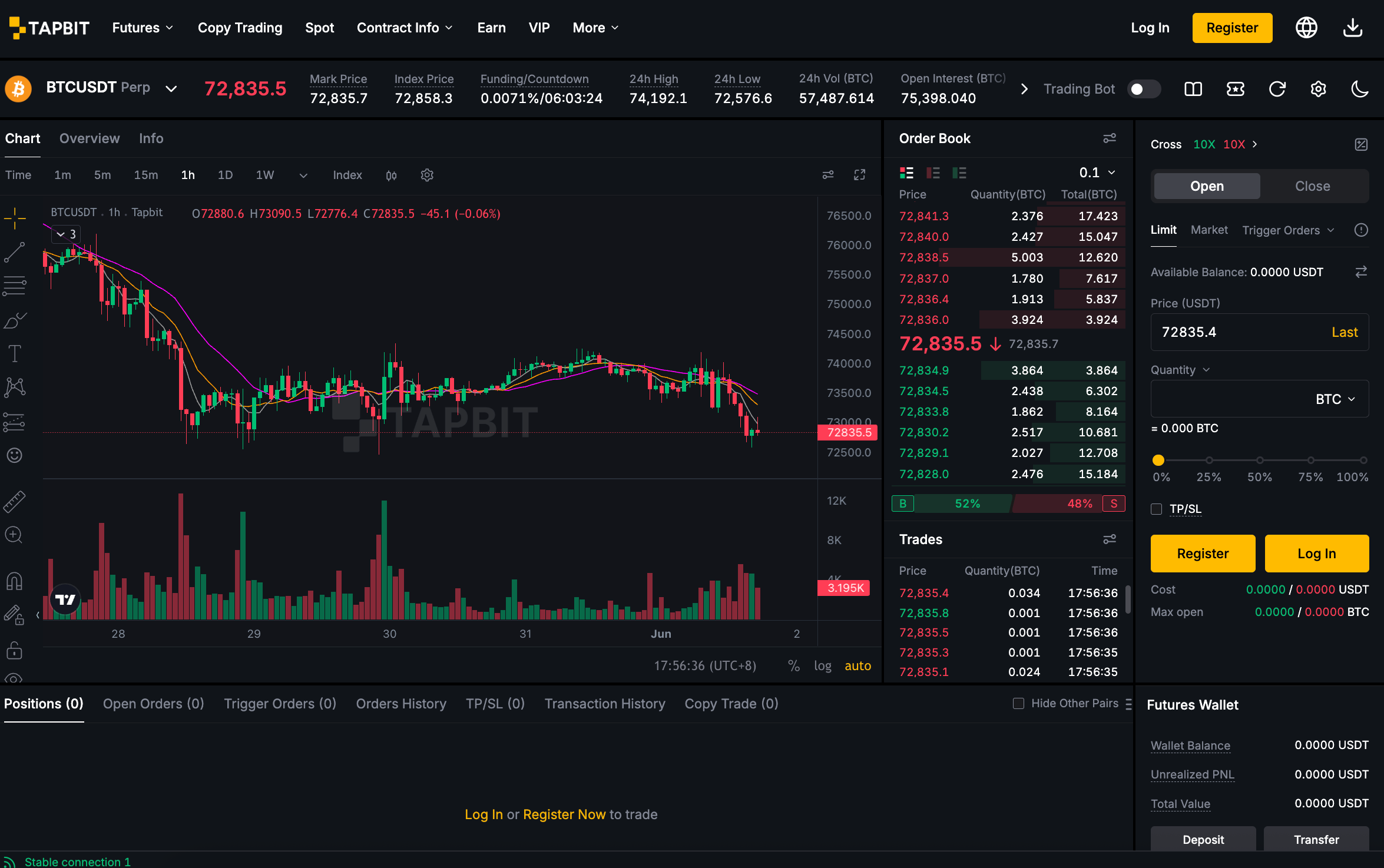Viewport: 1384px width, 868px height.
Task: Click the Deposit button
Action: pos(1203,839)
